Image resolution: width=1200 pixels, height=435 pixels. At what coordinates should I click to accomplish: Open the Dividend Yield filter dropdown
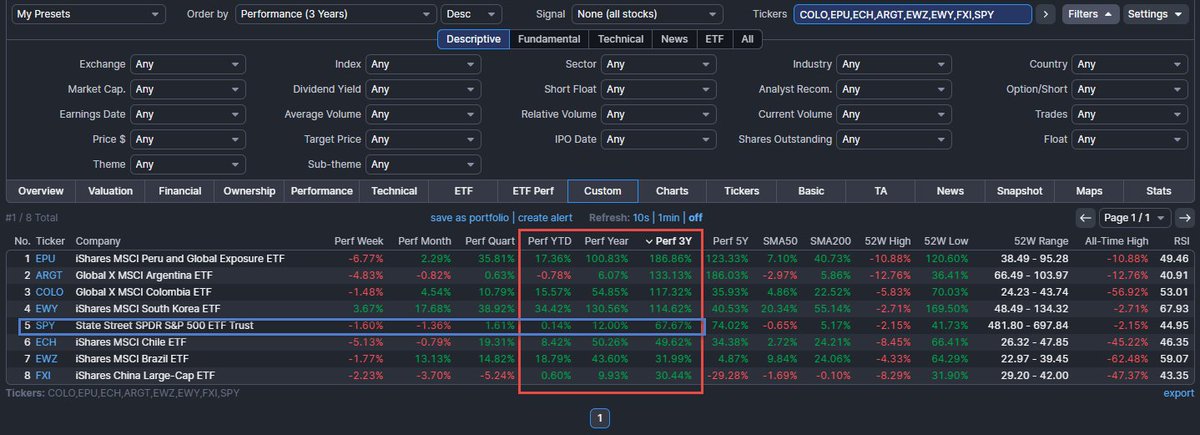click(x=423, y=89)
